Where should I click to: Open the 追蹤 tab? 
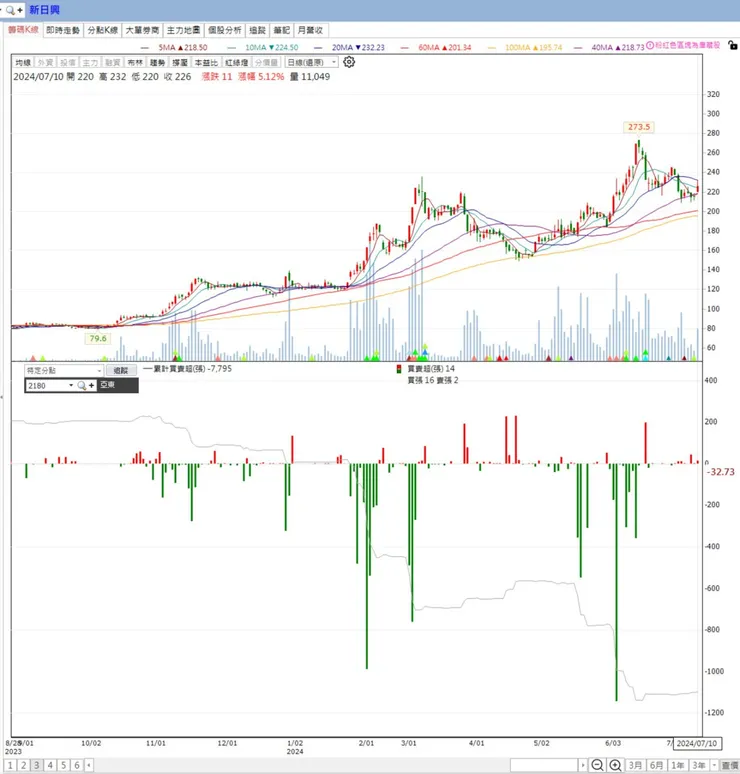point(257,30)
